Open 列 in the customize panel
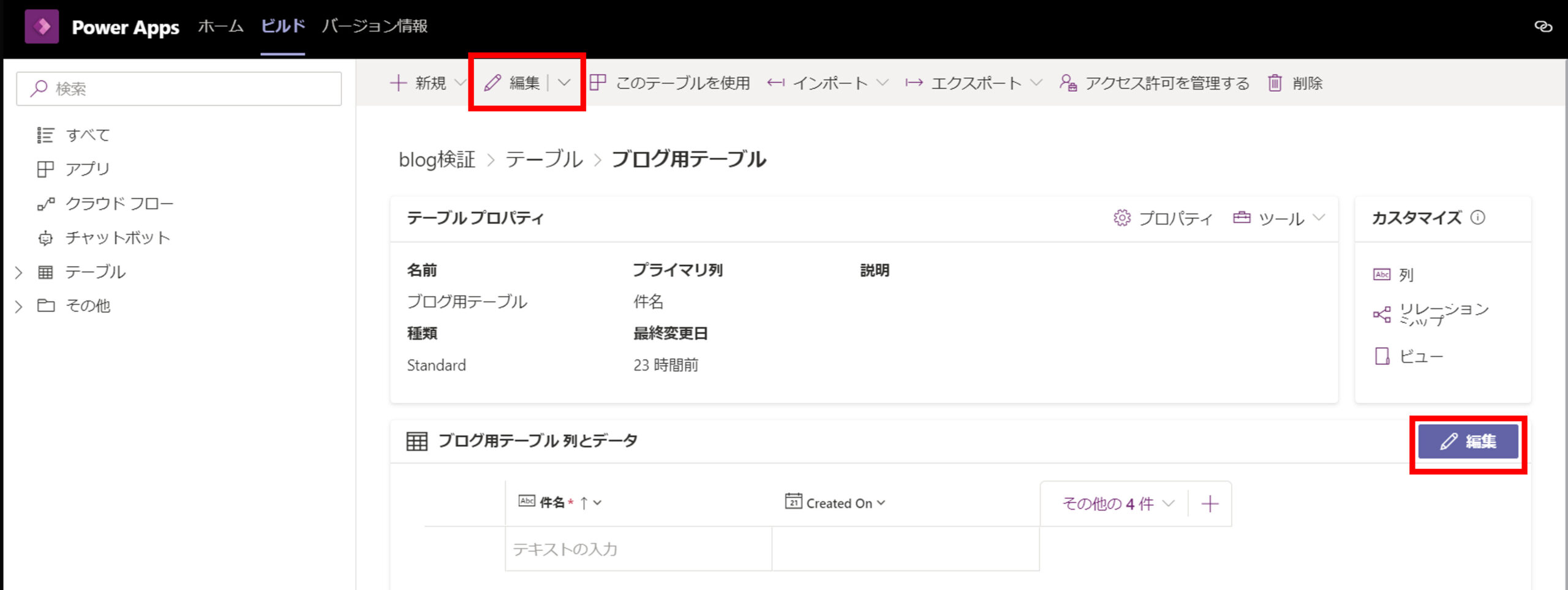 pos(1405,275)
